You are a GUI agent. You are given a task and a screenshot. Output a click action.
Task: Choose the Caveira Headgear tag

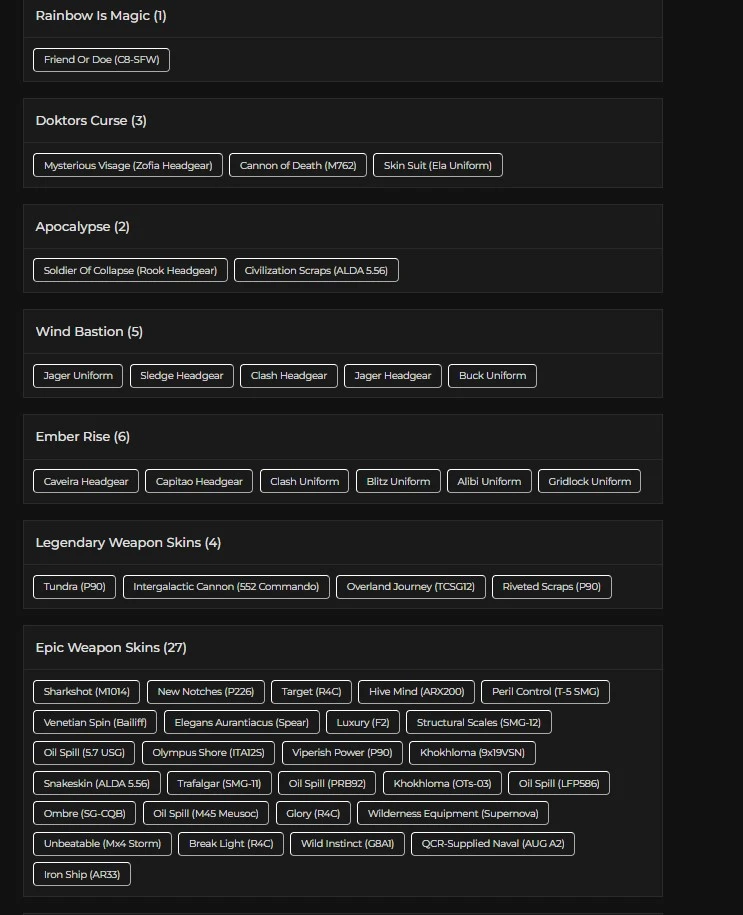coord(86,482)
